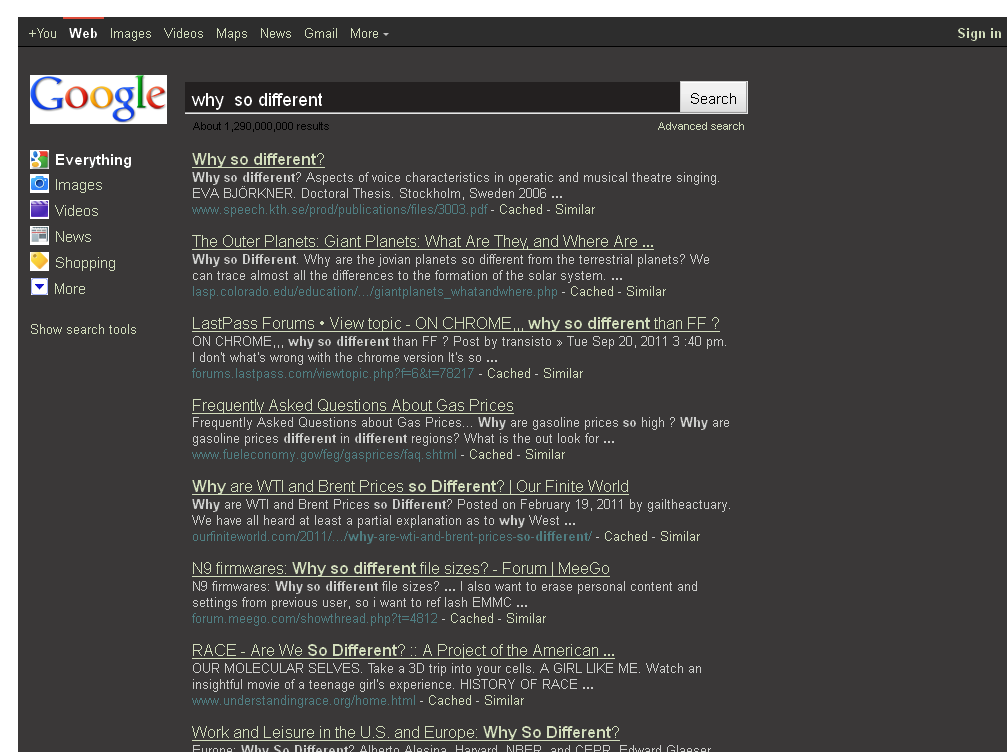Viewport: 1007px width, 752px height.
Task: Select Videos filter label in sidebar
Action: coord(76,211)
